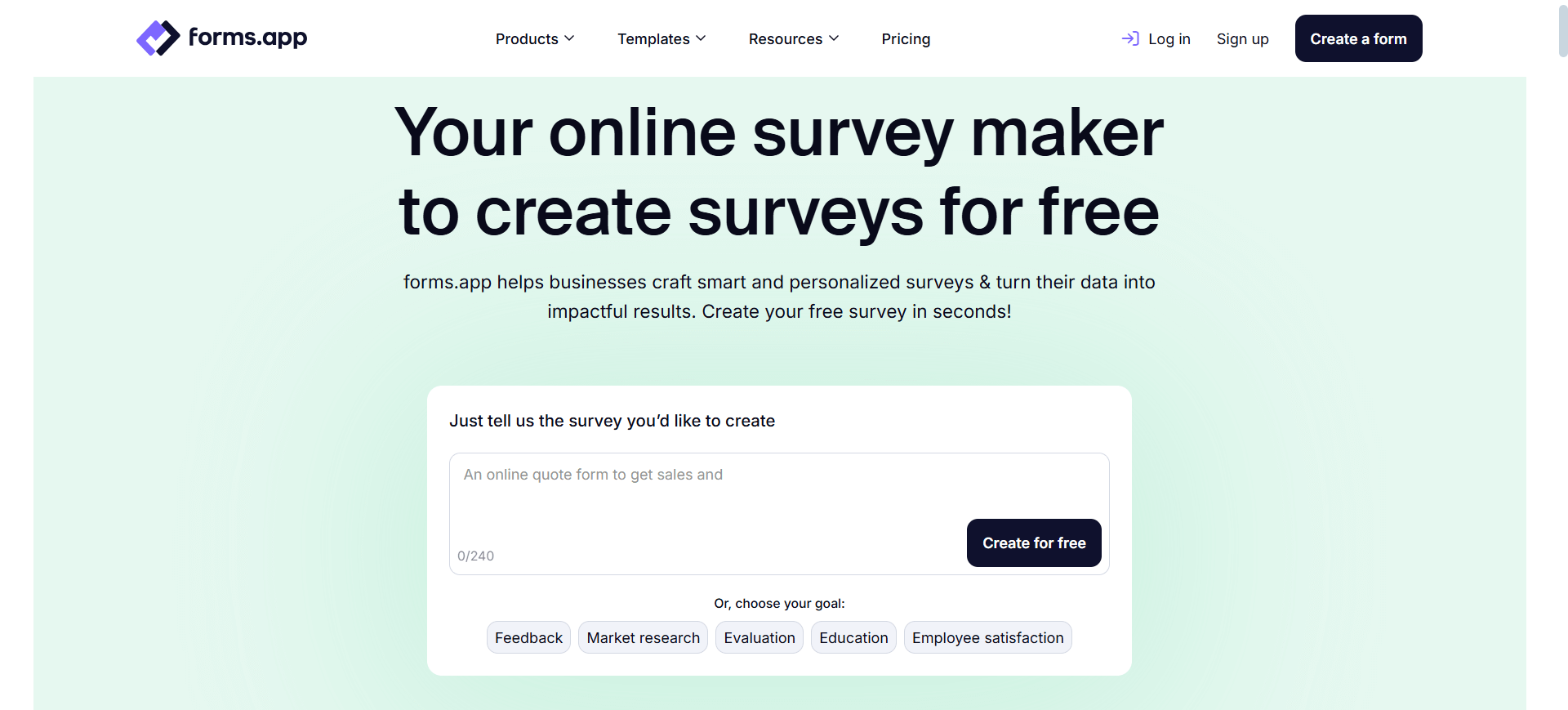1568x710 pixels.
Task: Select the Employee satisfaction goal
Action: (987, 637)
